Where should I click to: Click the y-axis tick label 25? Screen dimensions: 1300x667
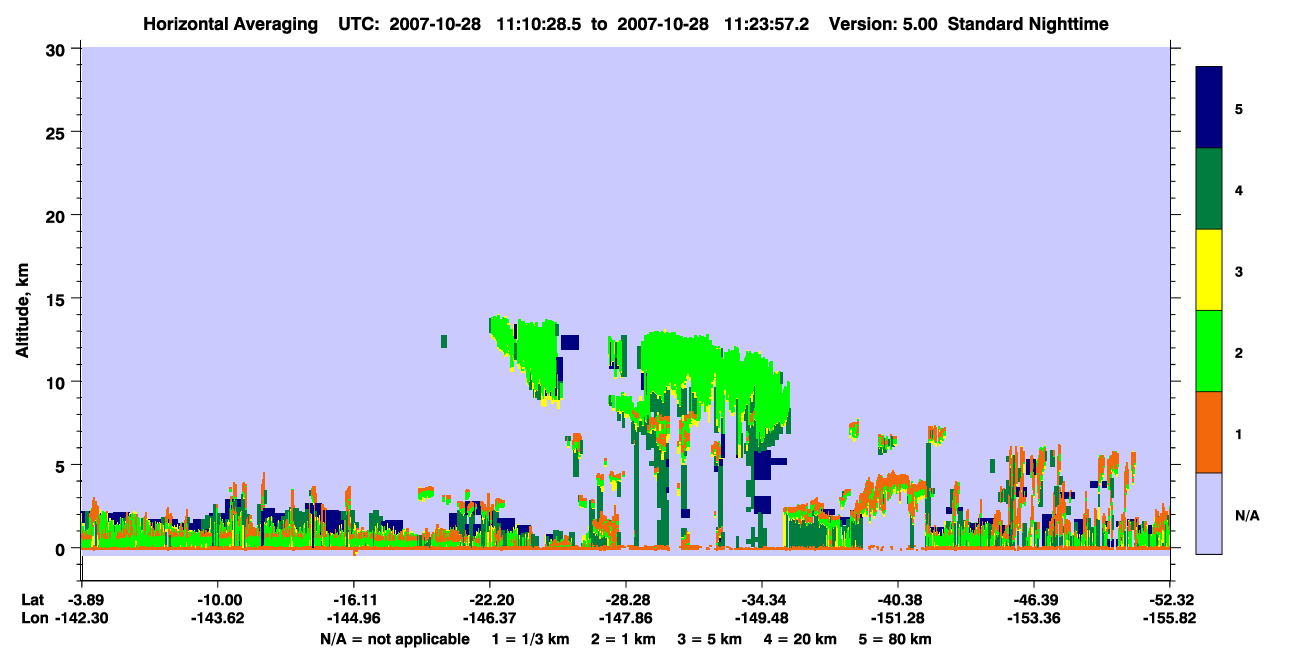click(x=58, y=132)
